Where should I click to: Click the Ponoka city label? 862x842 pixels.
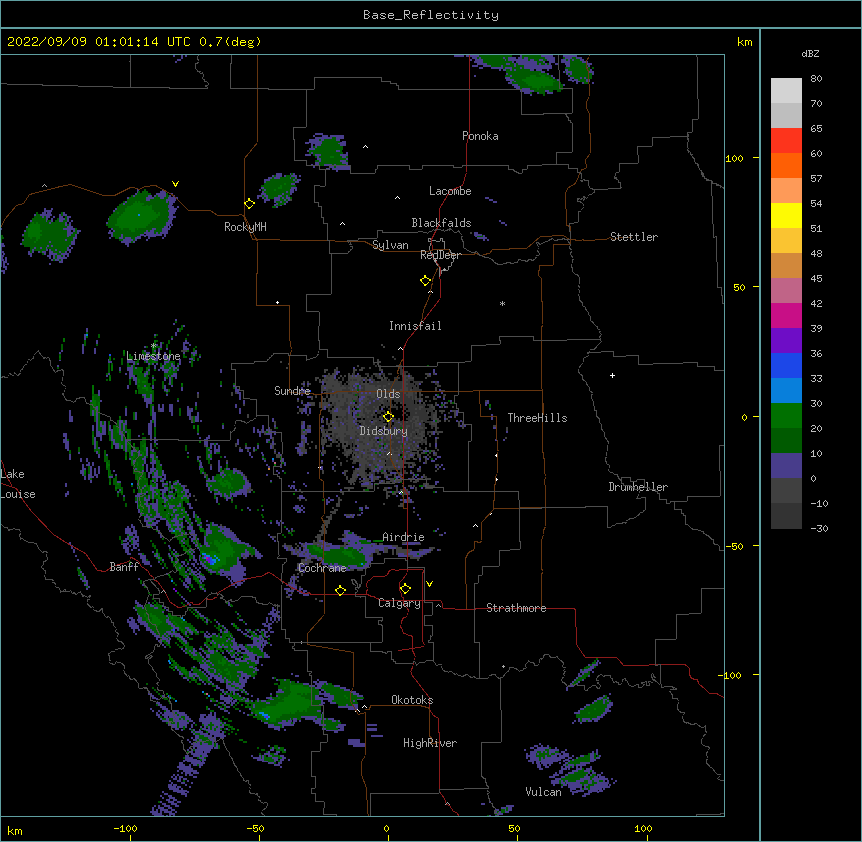[480, 136]
